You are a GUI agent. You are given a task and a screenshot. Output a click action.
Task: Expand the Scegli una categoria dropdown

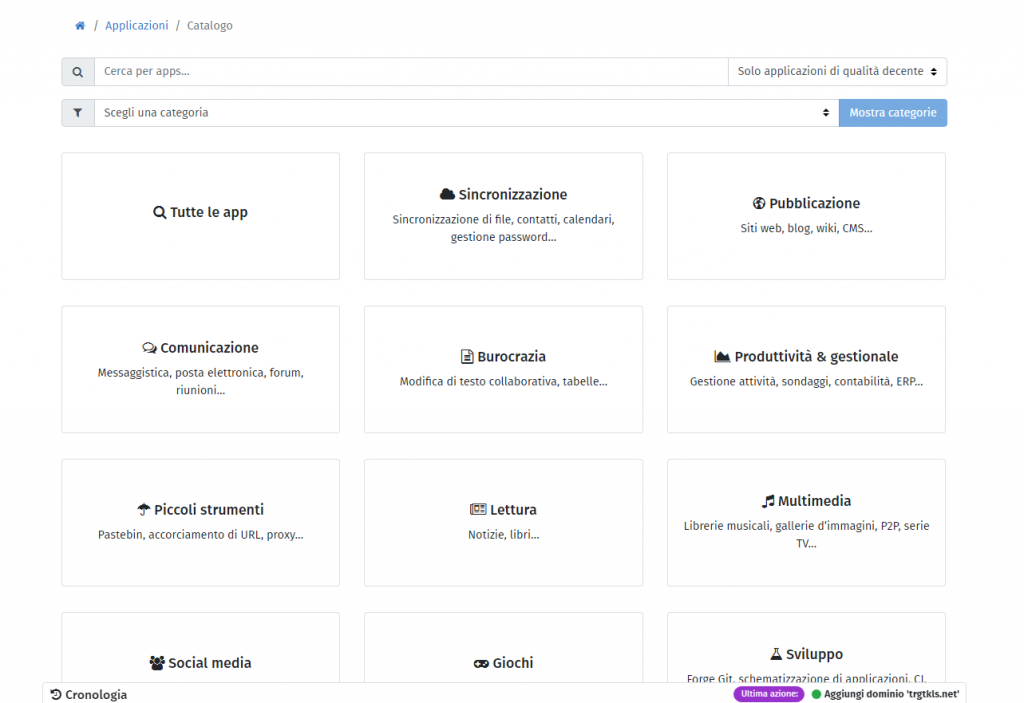466,113
